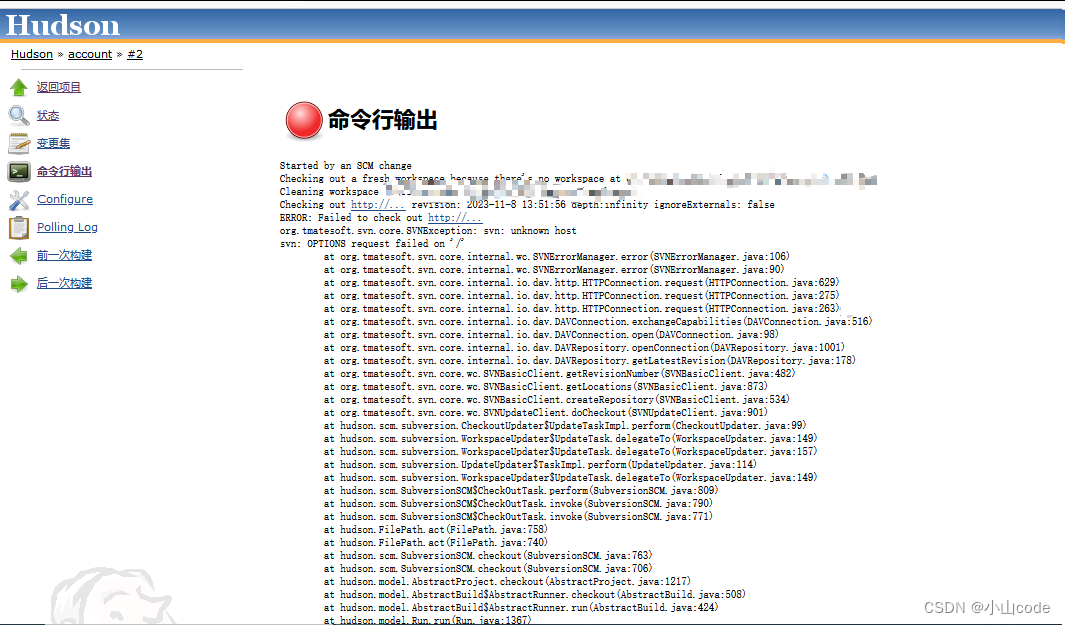Click the 'Started by an SCM change' line
The height and width of the screenshot is (625, 1065).
tap(345, 166)
